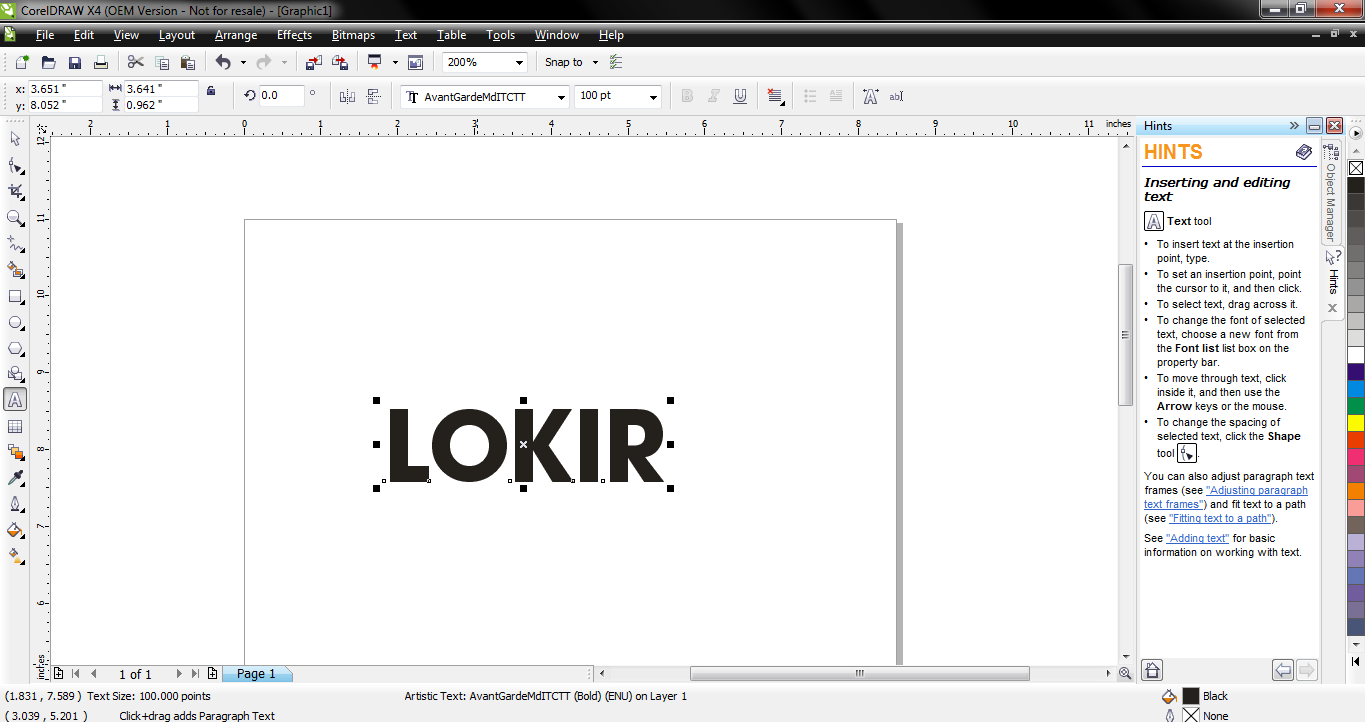1365x722 pixels.
Task: Click the Adding text hints link
Action: (x=1198, y=538)
